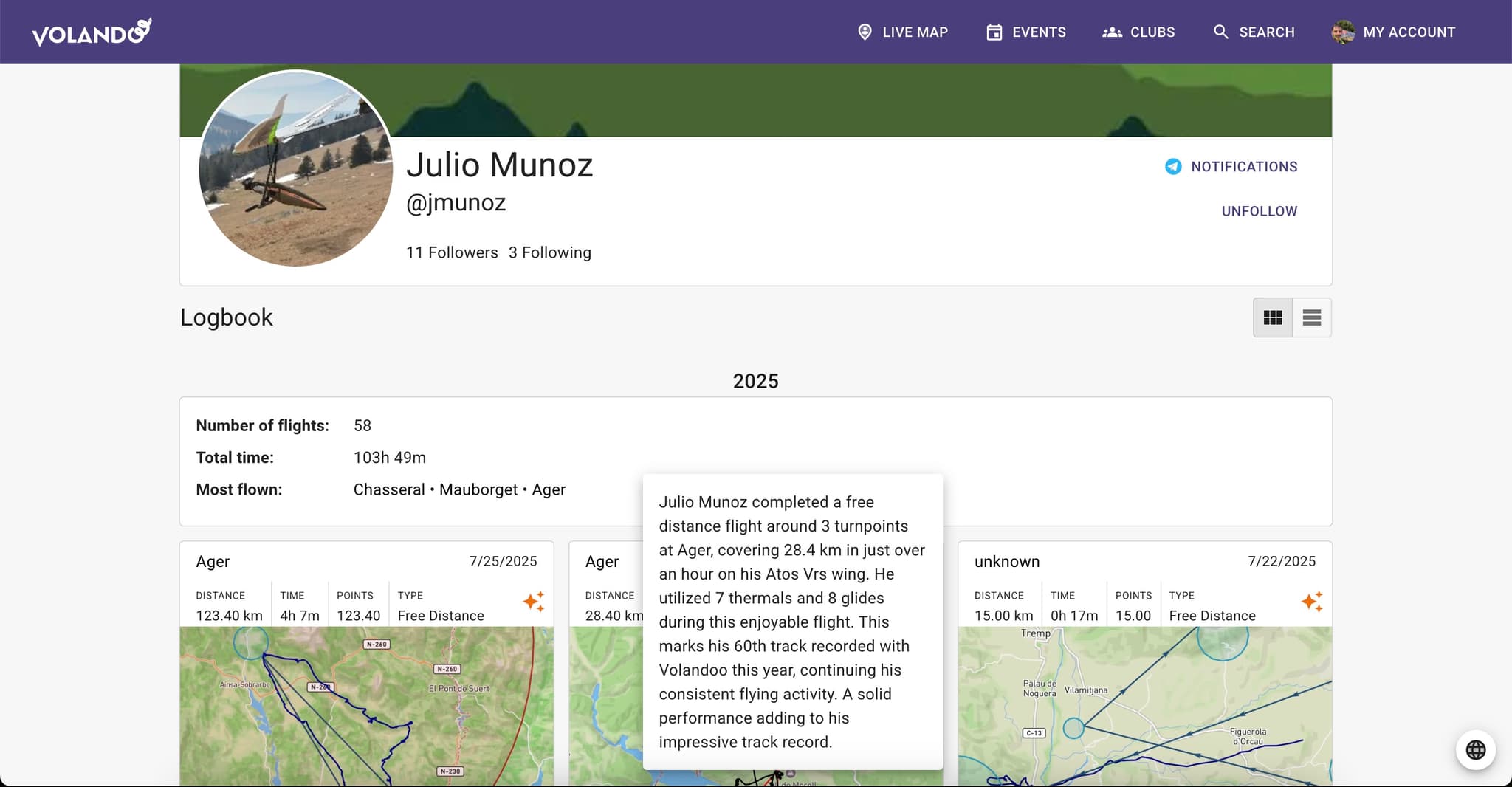The height and width of the screenshot is (787, 1512).
Task: Open the Clubs section
Action: click(x=1138, y=32)
